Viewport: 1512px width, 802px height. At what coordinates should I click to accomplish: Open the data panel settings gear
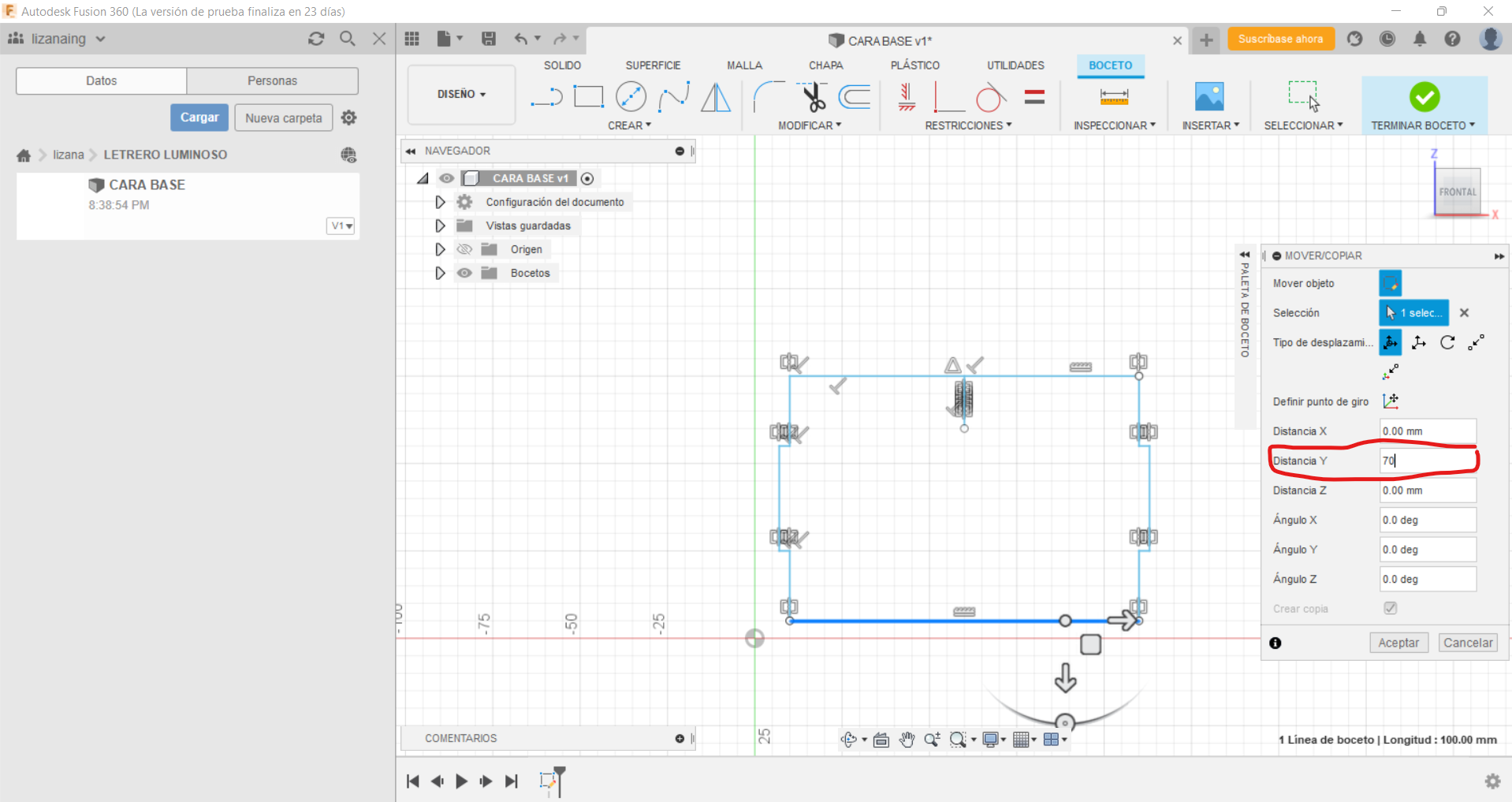(x=349, y=118)
